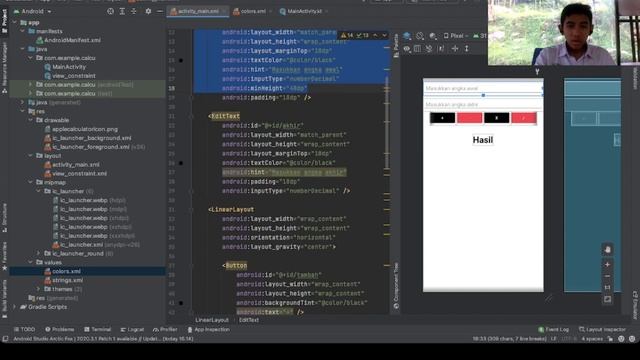Open Build Variants side tab
640x360 pixels.
tap(4, 299)
